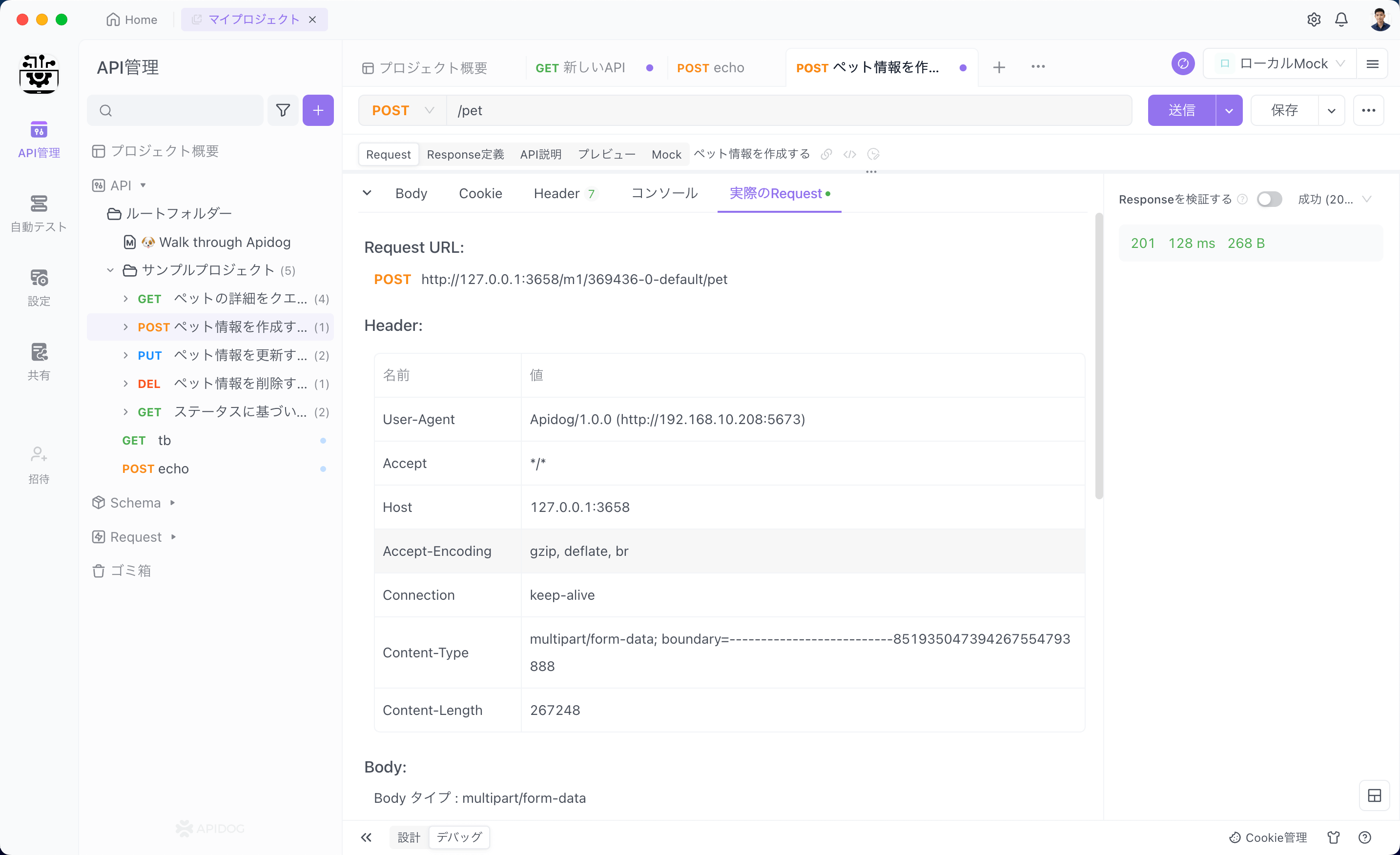Click the add new item plus icon
This screenshot has height=855, width=1400.
[318, 111]
